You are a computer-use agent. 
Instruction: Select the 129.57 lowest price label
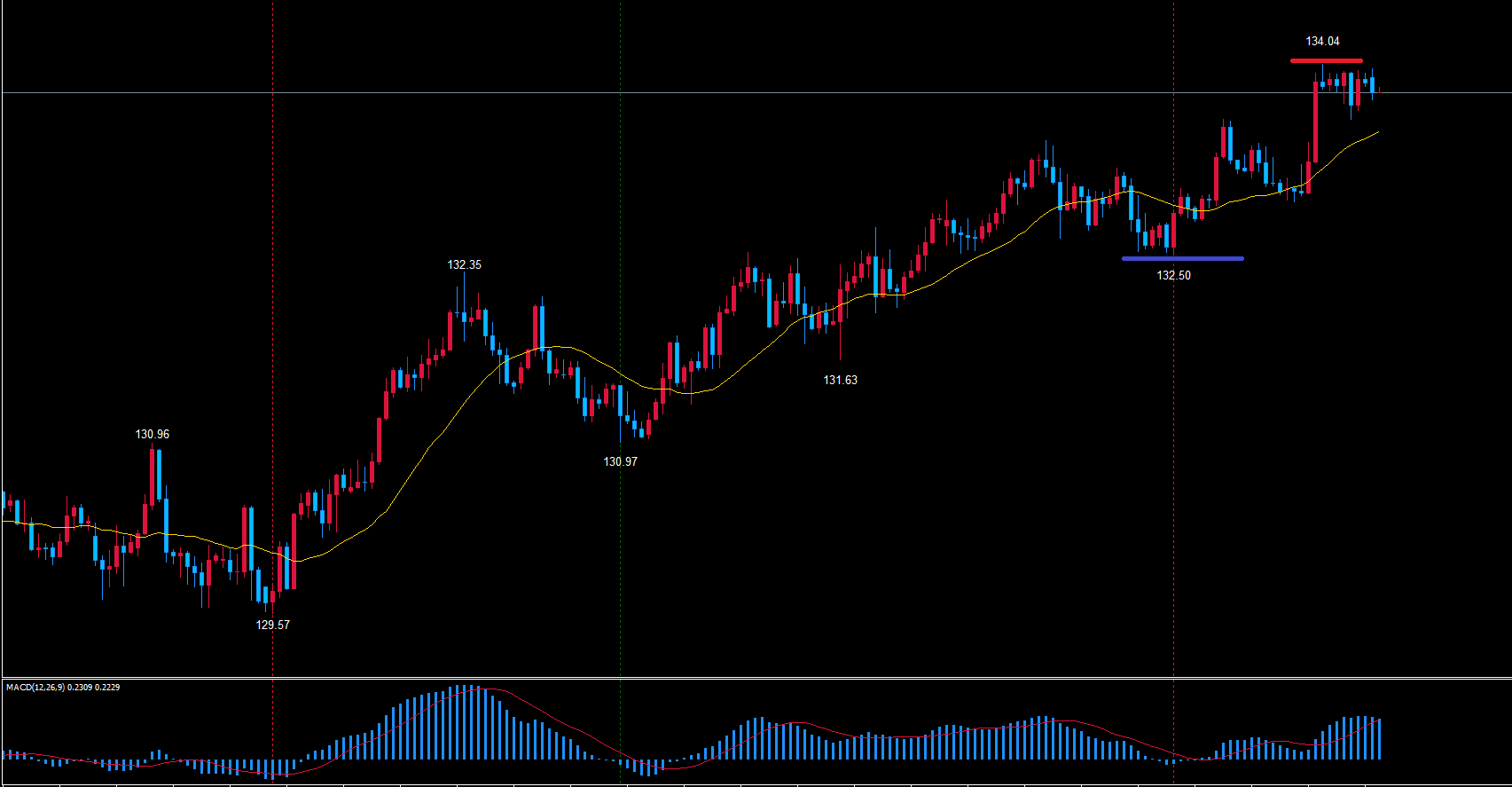(x=272, y=626)
